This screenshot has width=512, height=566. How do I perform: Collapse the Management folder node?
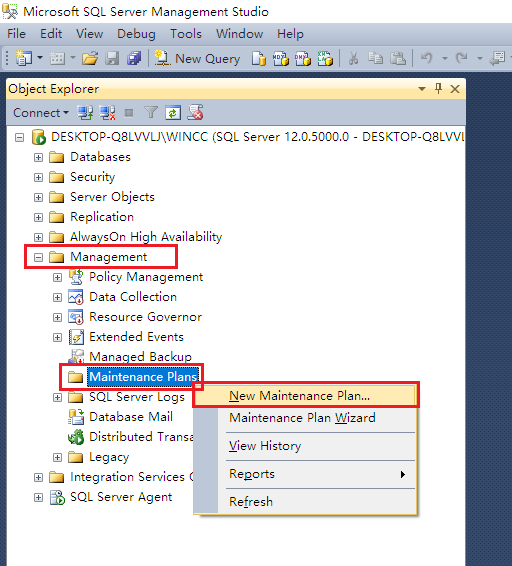(38, 257)
